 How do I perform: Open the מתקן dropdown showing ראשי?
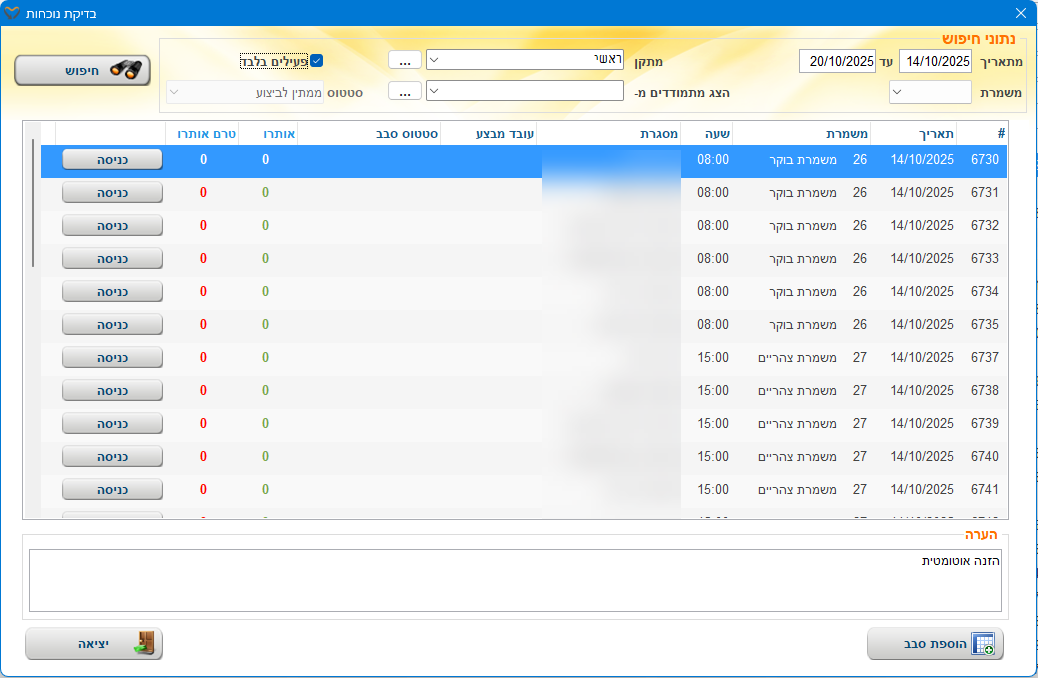tap(525, 60)
